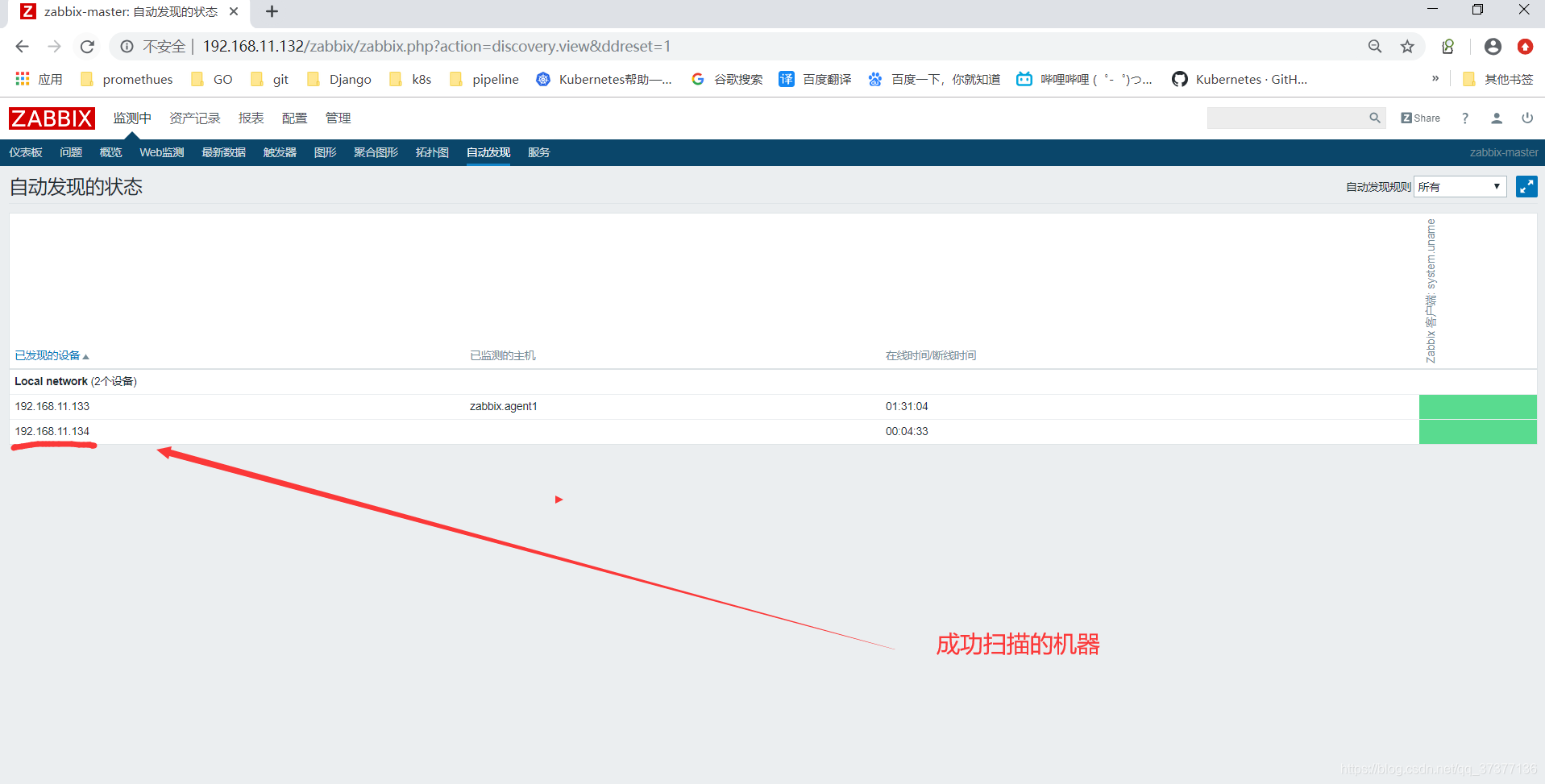Go to 触发器 submenu

click(x=280, y=152)
